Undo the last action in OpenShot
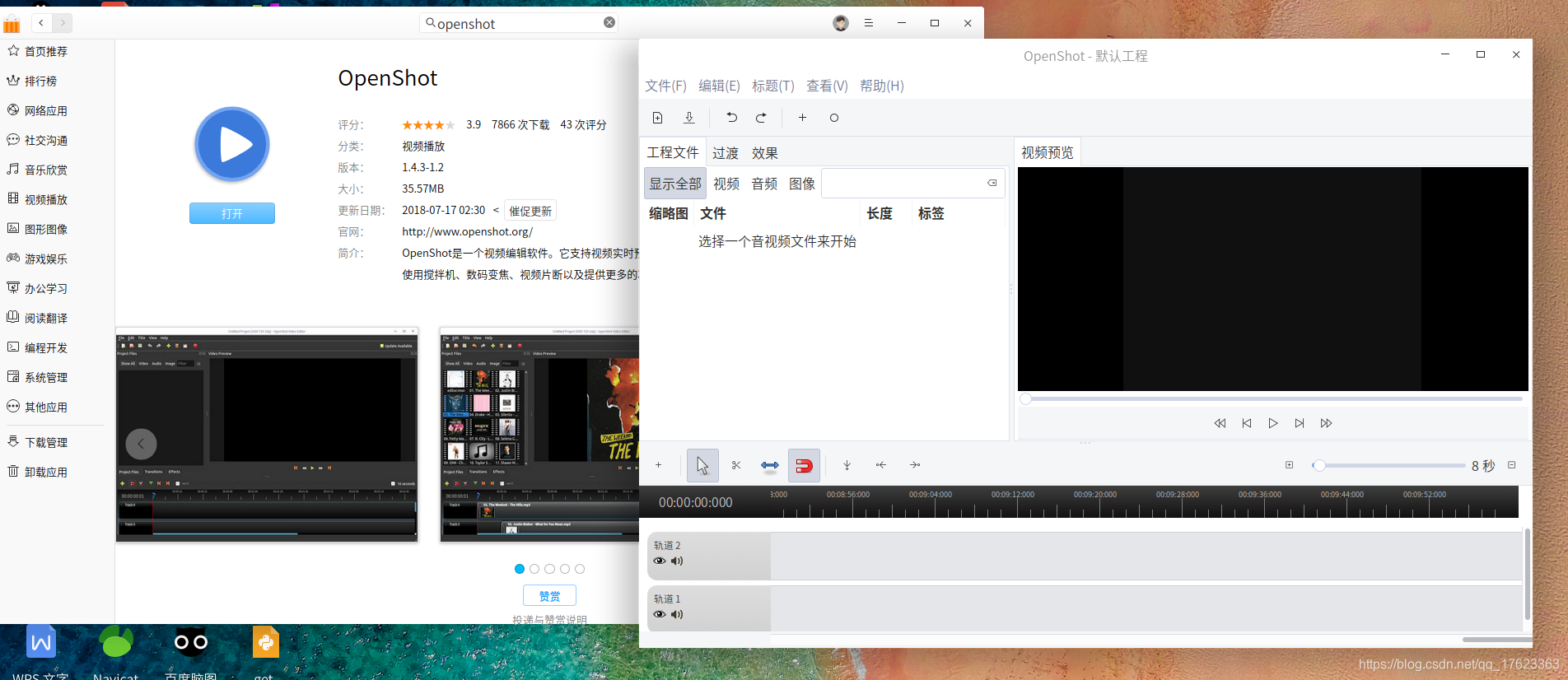 (x=731, y=118)
